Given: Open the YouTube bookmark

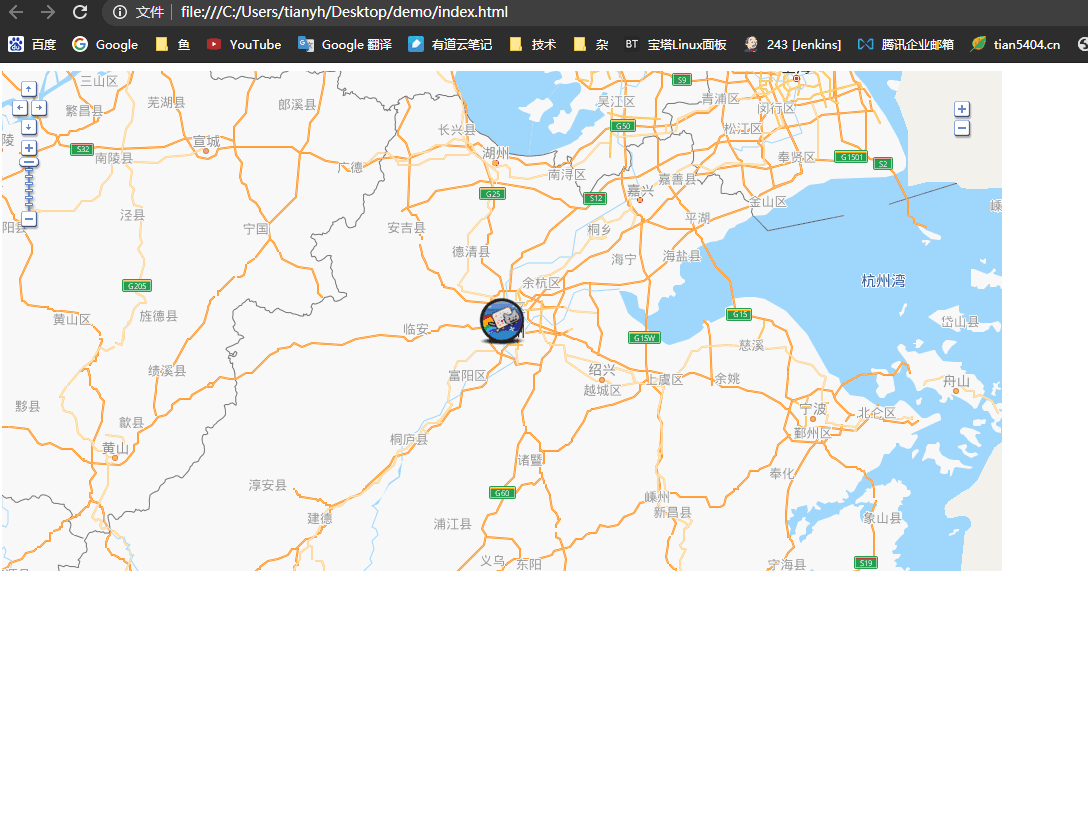Looking at the screenshot, I should (x=244, y=44).
